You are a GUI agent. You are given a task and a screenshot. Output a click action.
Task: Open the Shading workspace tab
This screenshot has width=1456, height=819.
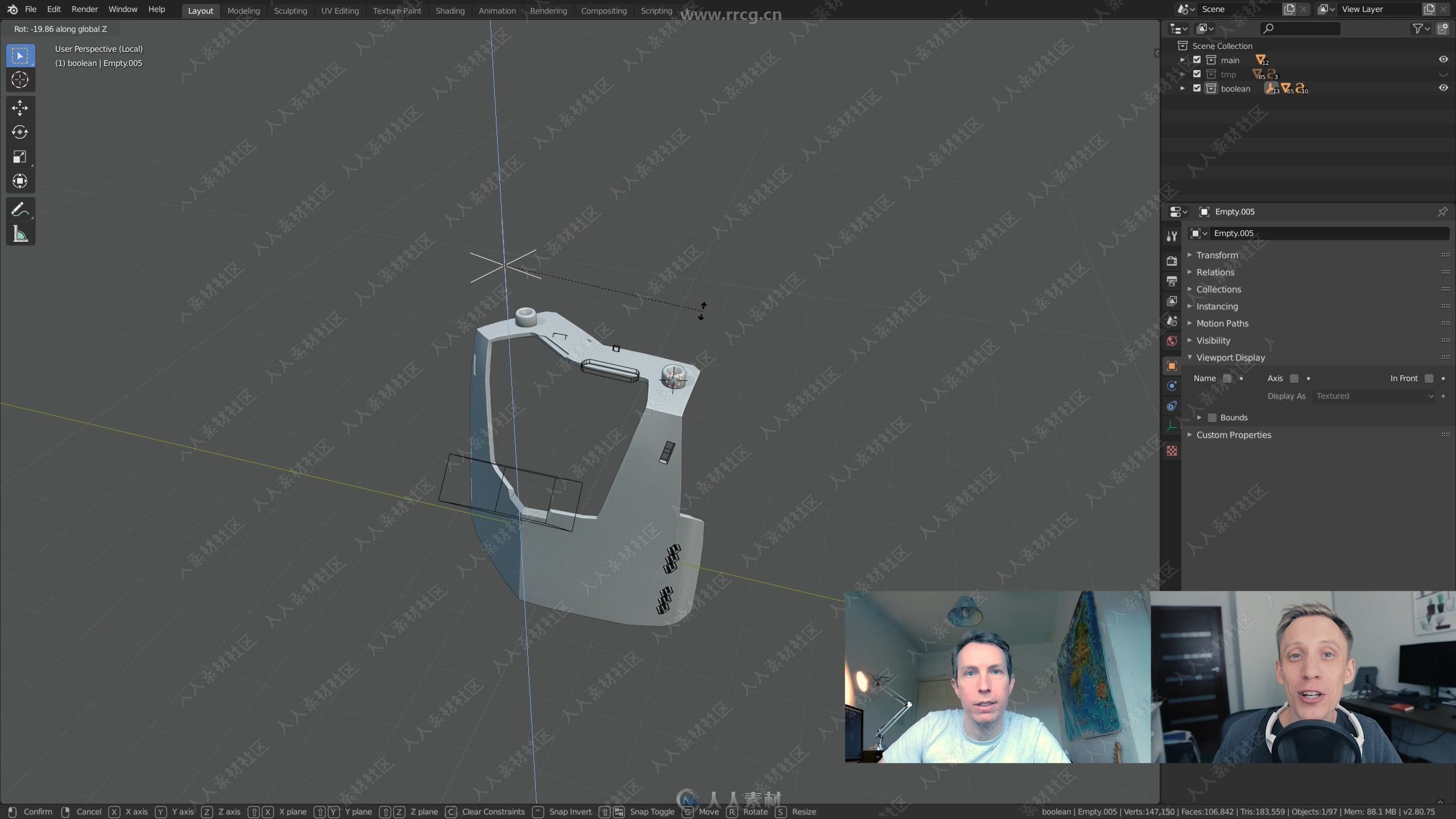[449, 9]
